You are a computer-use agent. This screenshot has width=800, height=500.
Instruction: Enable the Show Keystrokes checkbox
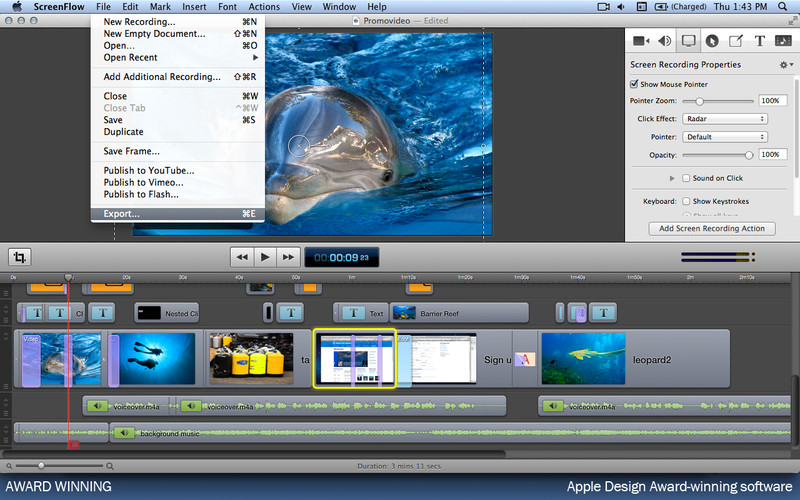(x=685, y=201)
